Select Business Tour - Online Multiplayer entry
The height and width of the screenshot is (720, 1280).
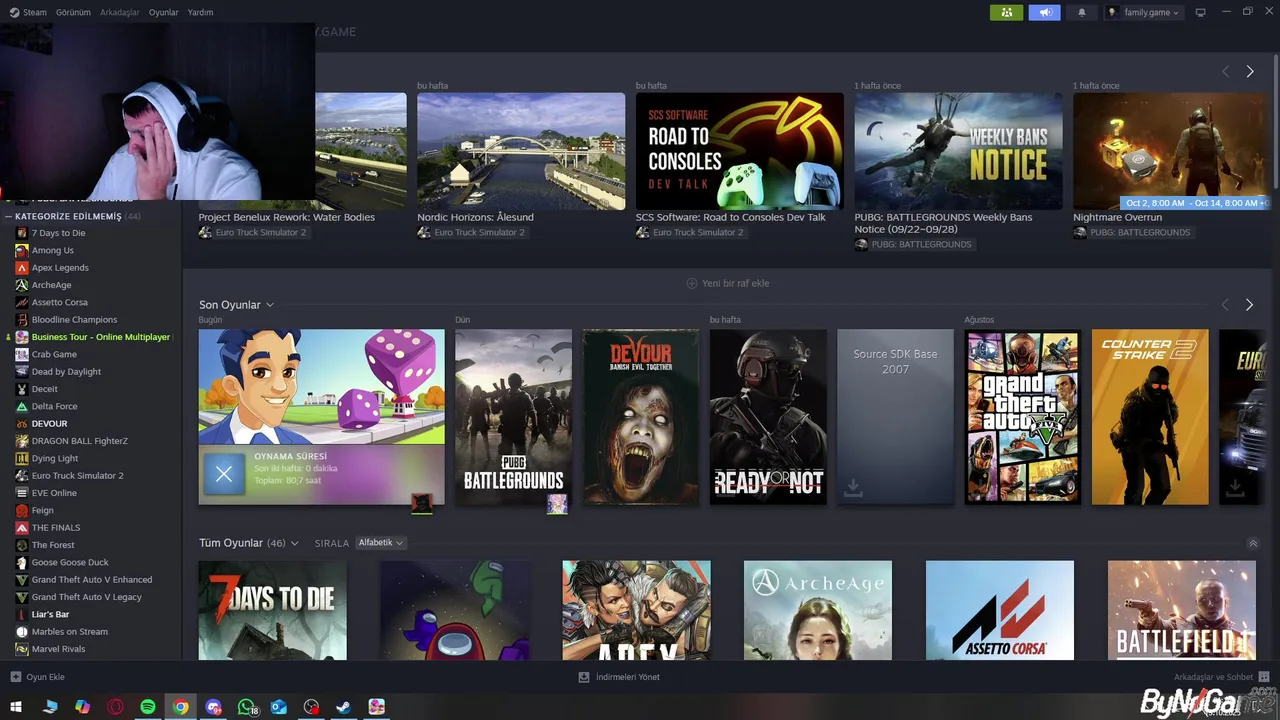point(100,337)
